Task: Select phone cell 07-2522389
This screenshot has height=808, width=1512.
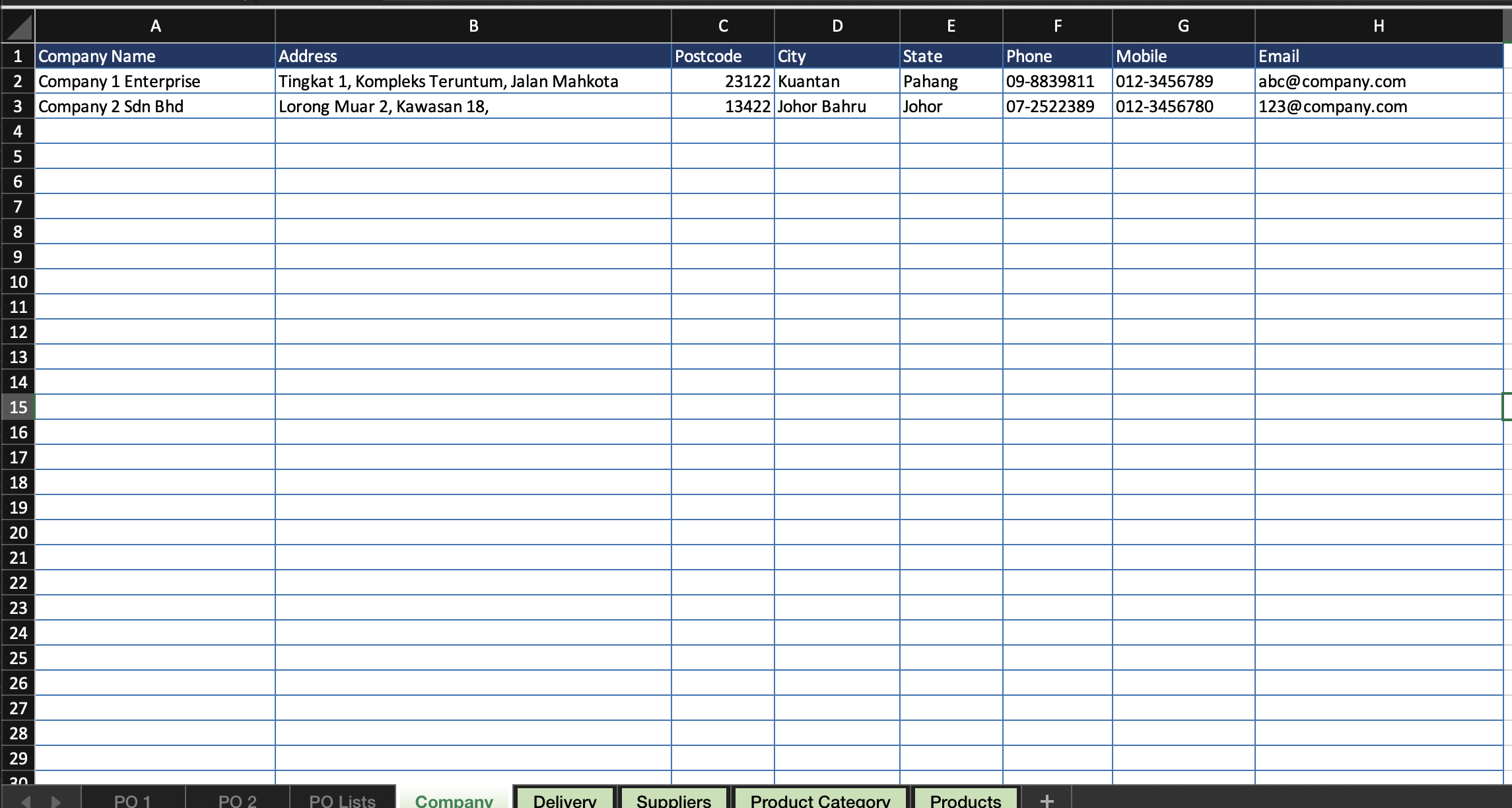Action: pyautogui.click(x=1058, y=106)
